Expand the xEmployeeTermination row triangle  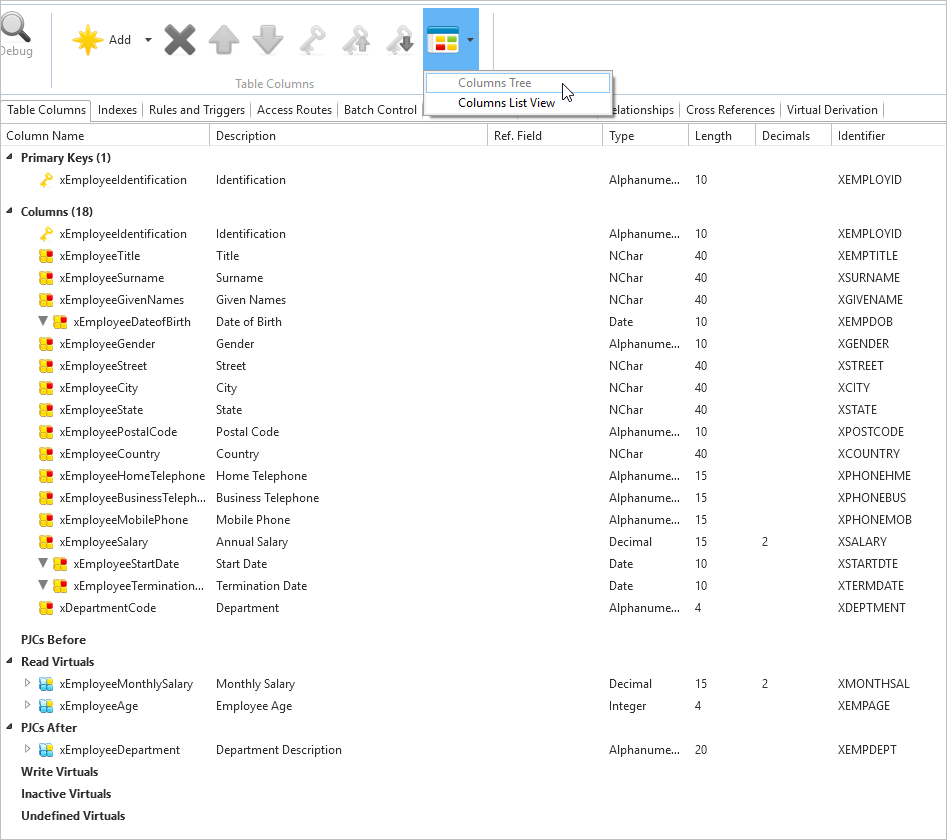click(x=43, y=585)
